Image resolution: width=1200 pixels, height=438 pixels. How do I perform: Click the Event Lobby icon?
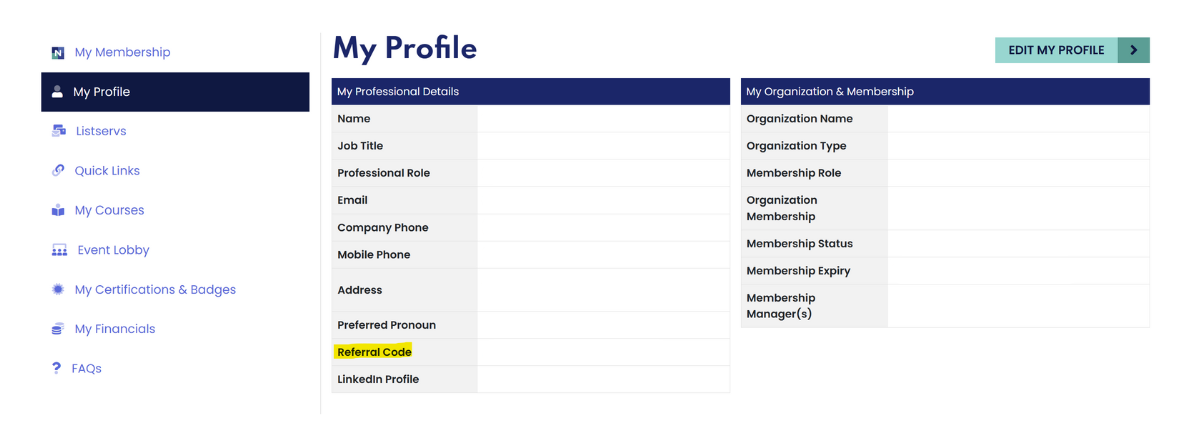[x=59, y=250]
